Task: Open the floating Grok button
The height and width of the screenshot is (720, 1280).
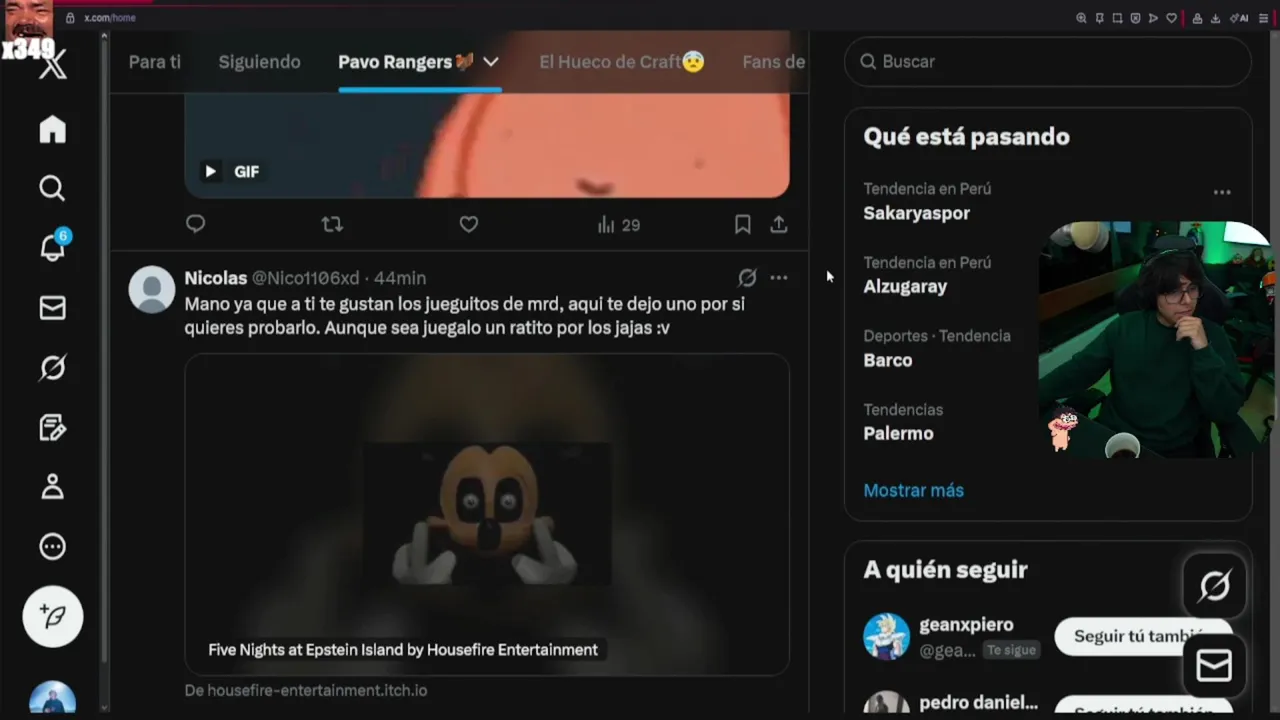Action: [1214, 586]
